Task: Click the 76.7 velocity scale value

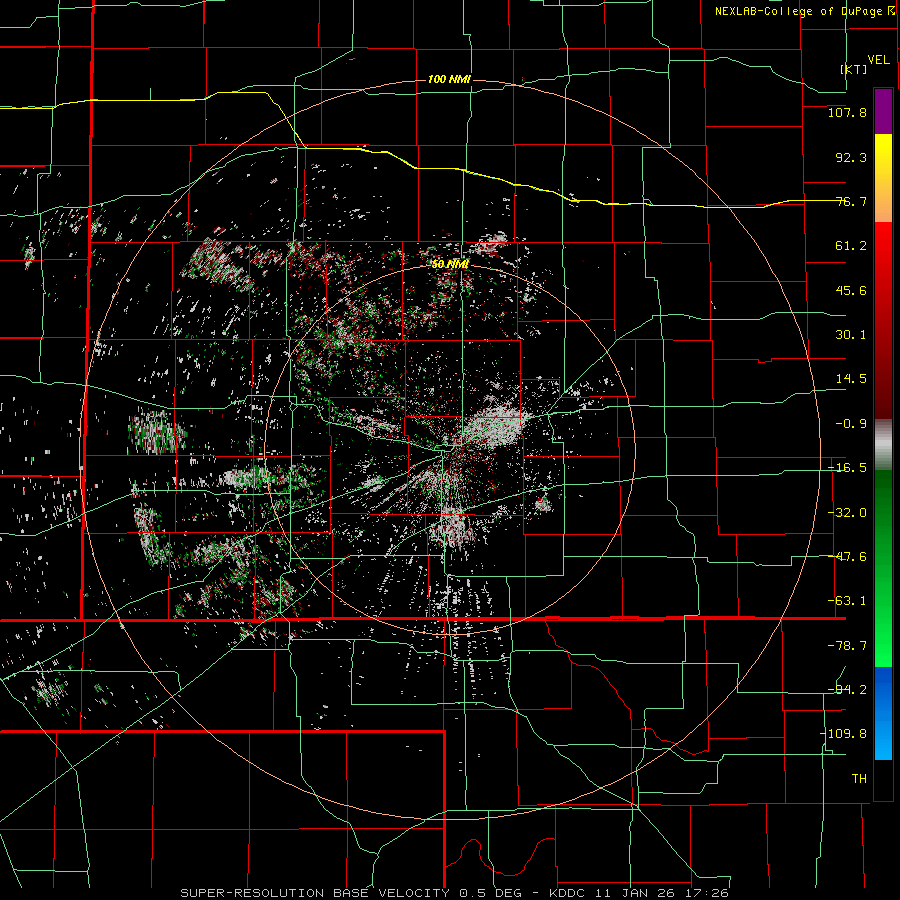Action: [851, 201]
